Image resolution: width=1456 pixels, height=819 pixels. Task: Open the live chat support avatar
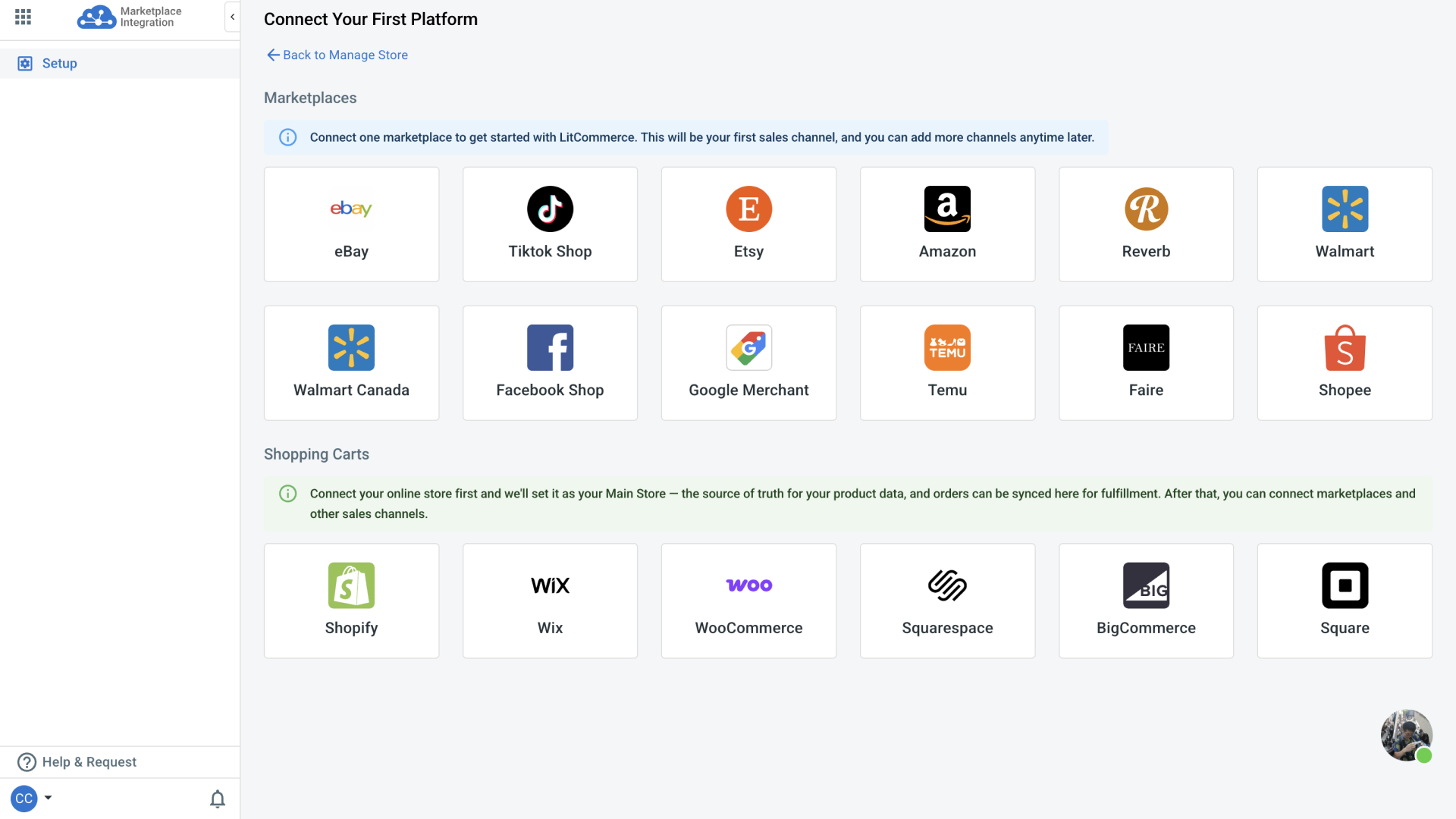(x=1406, y=735)
